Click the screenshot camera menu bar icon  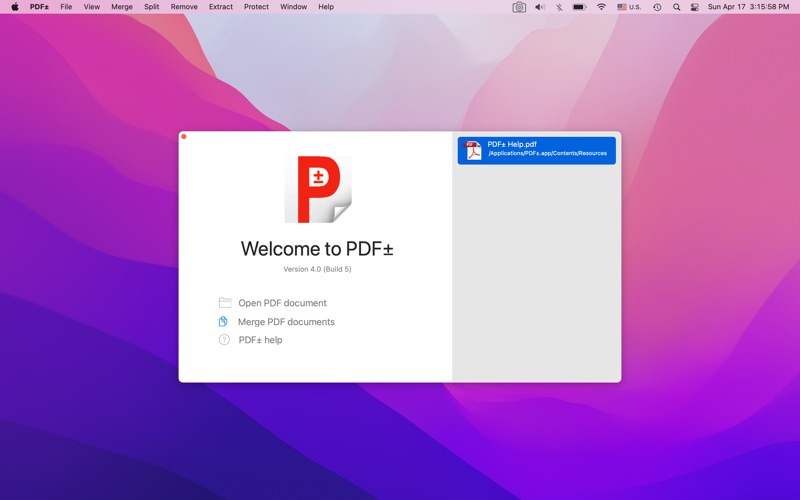click(519, 7)
